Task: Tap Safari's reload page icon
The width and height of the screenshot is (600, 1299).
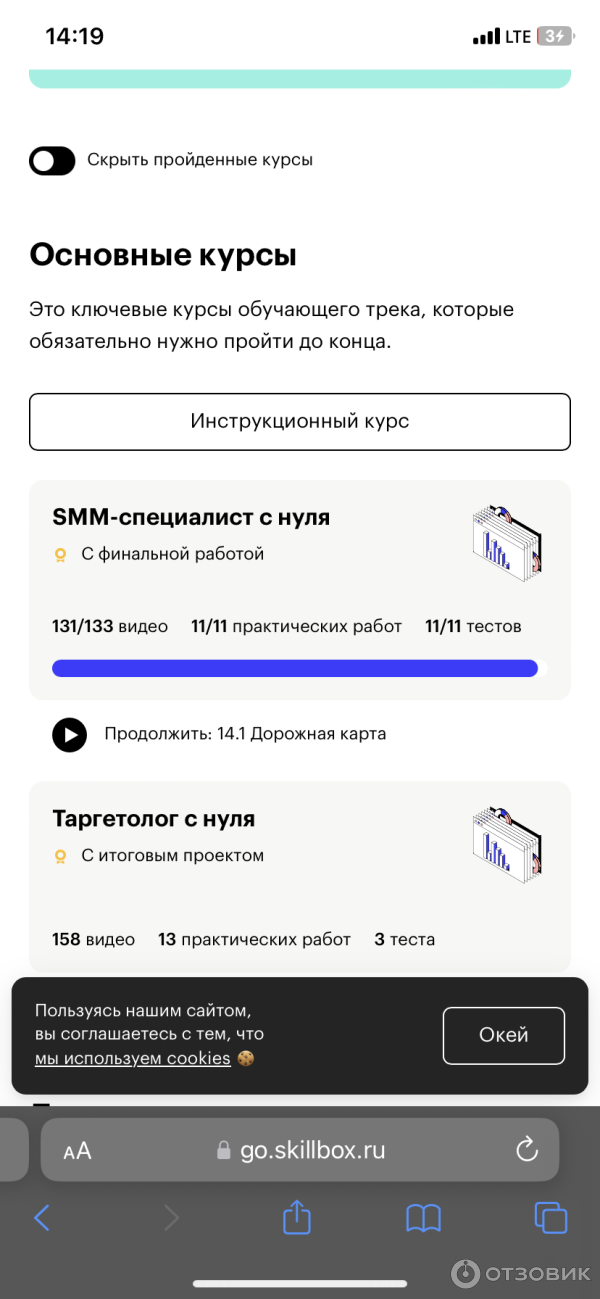Action: point(527,1150)
